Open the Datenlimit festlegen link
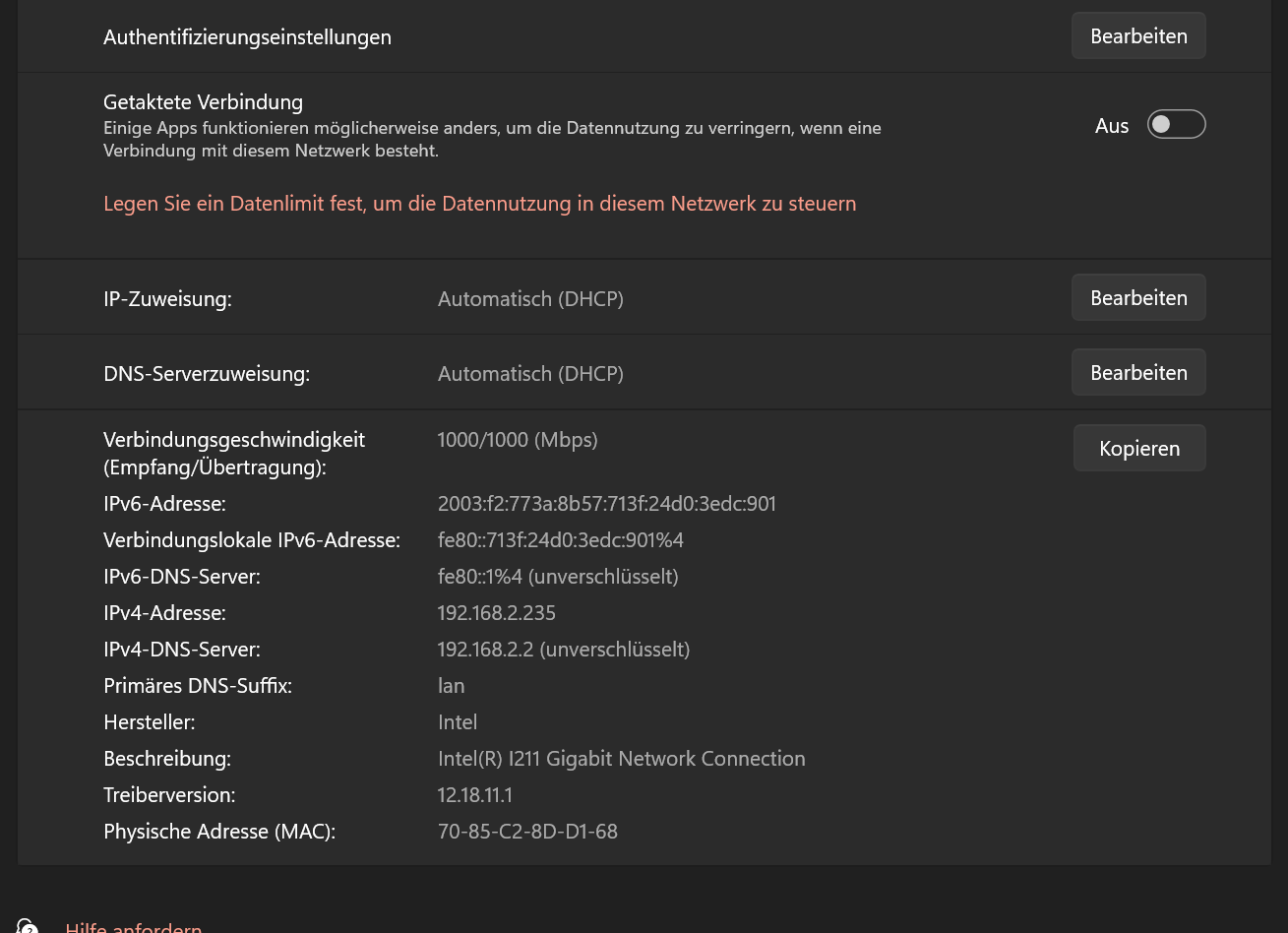The image size is (1288, 933). 479,204
